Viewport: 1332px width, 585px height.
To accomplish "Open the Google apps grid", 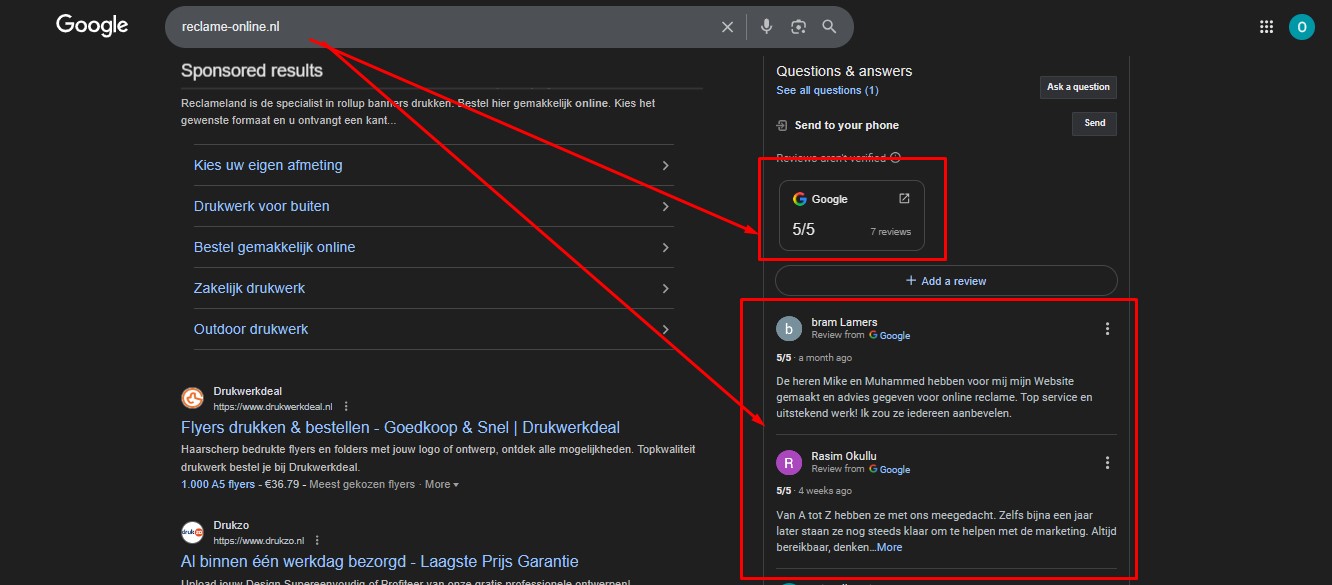I will coord(1266,27).
